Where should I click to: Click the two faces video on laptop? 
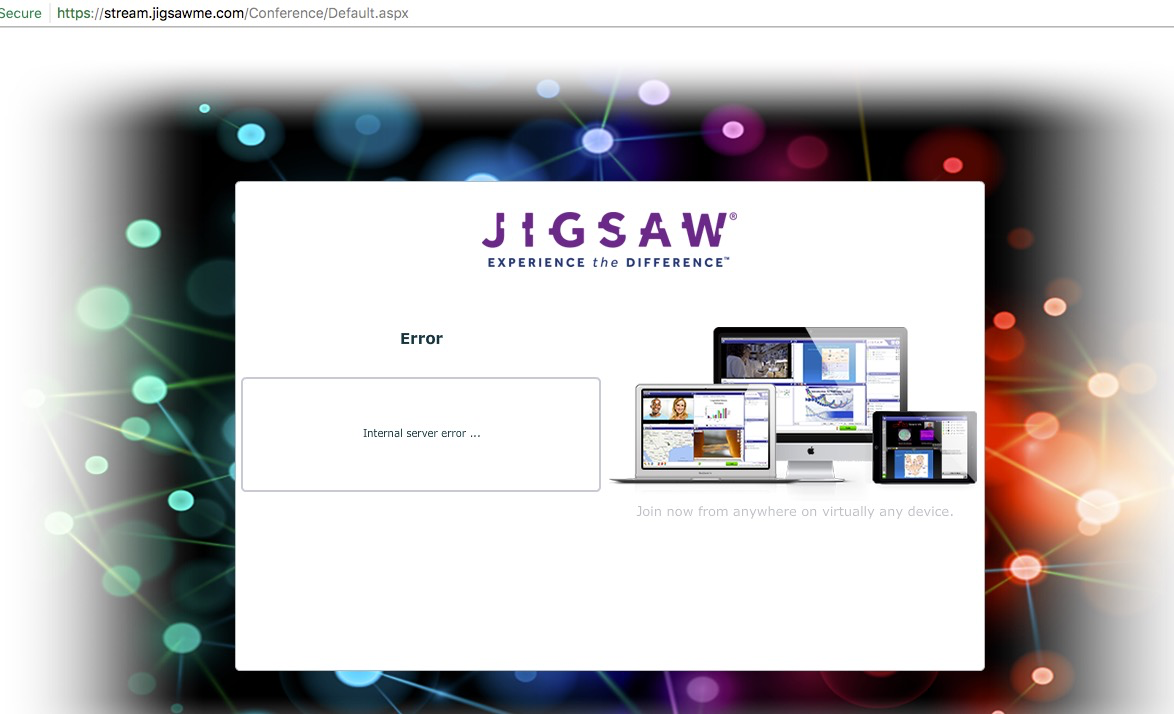(669, 409)
